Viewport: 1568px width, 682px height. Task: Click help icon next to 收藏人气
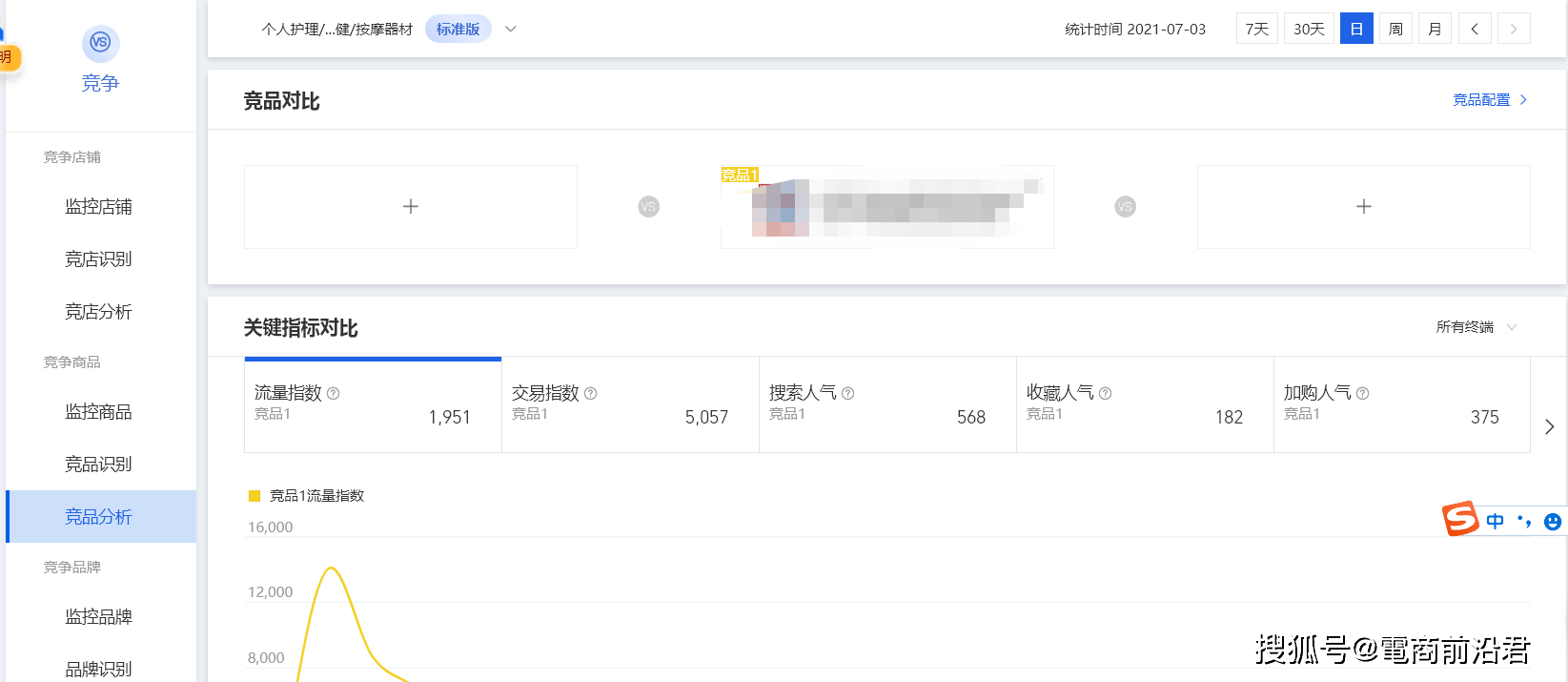[1106, 393]
